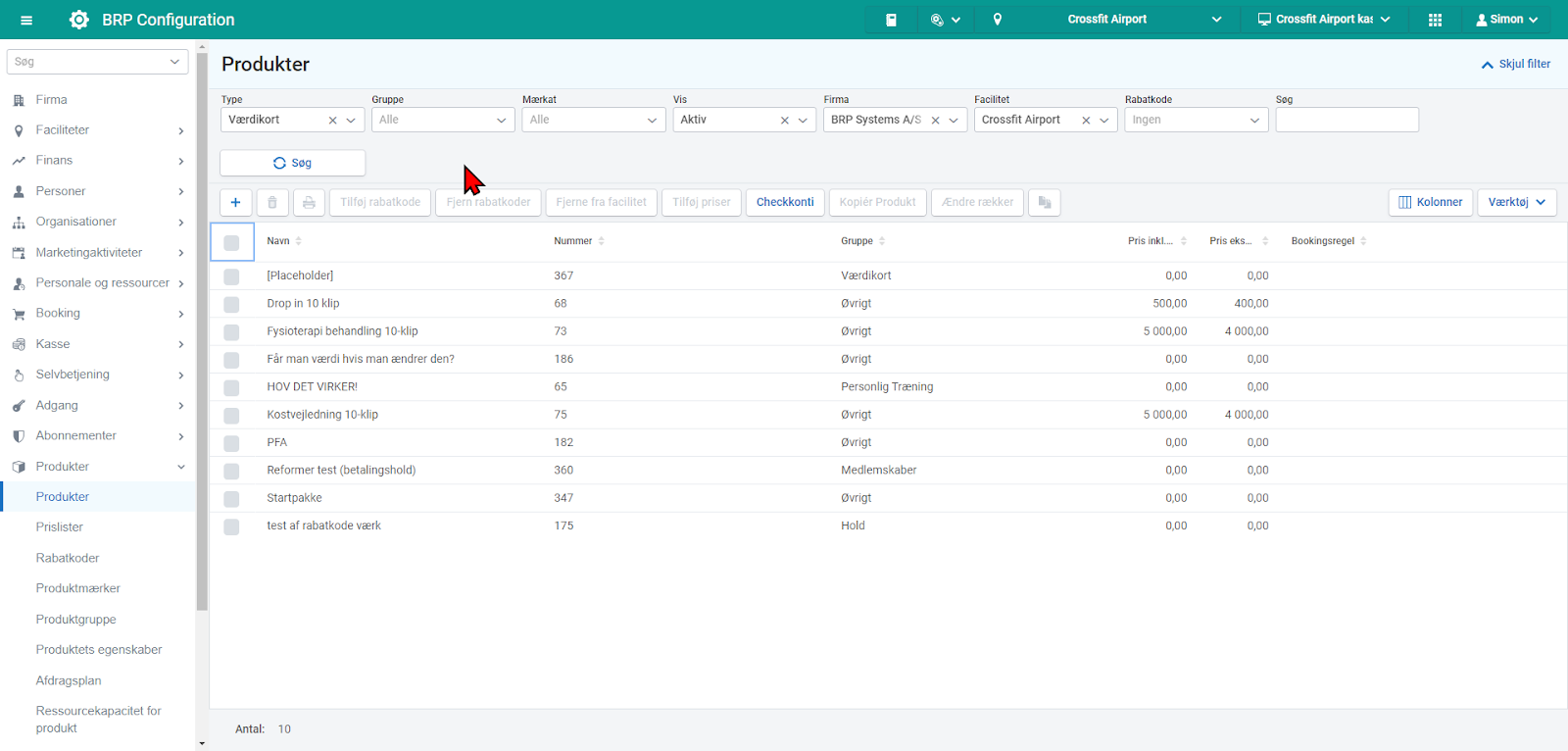Click the trash delete icon
Screen dimensions: 1568x751
pyautogui.click(x=272, y=202)
